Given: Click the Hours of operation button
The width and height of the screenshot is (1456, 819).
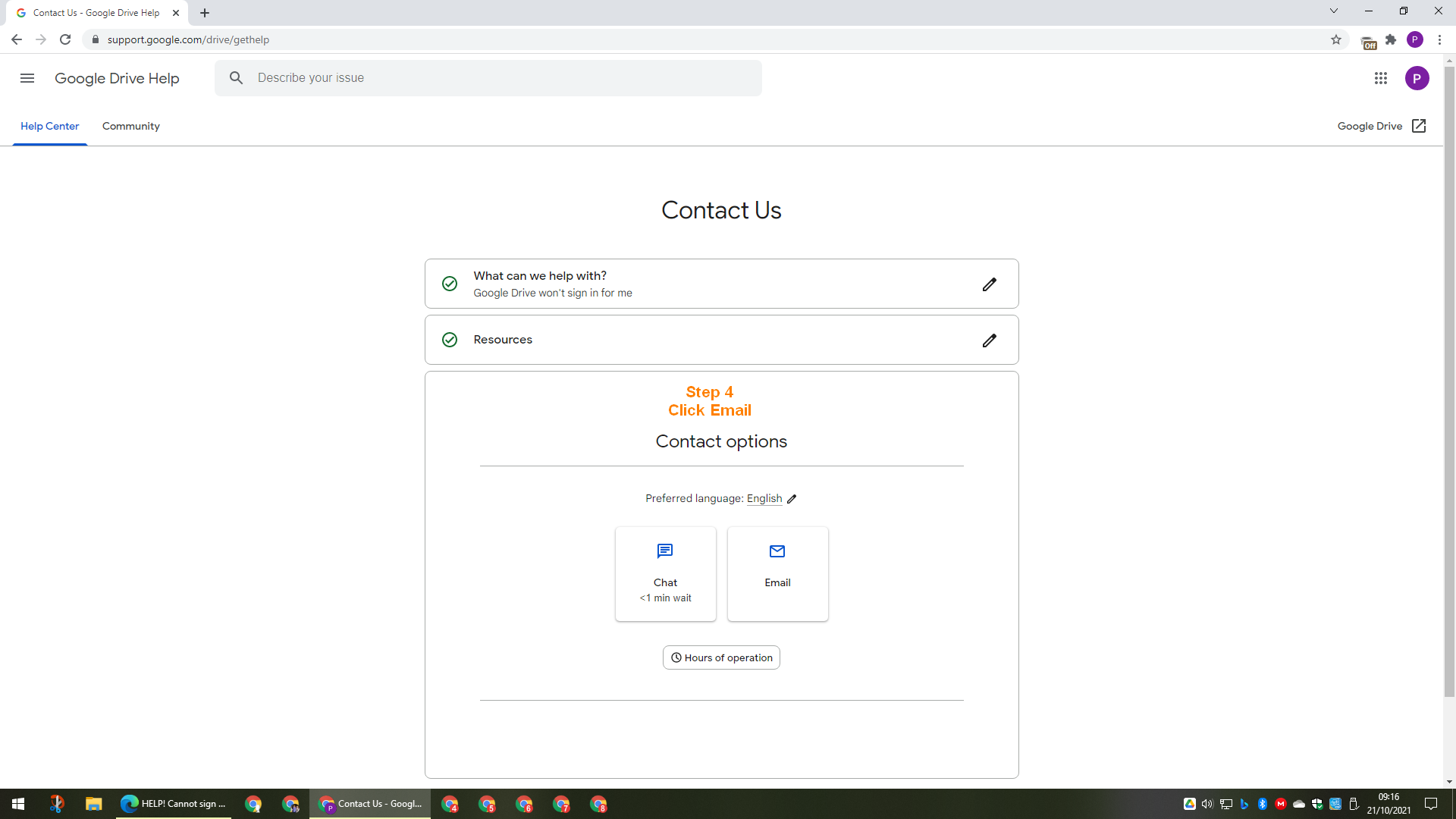Looking at the screenshot, I should pos(721,657).
